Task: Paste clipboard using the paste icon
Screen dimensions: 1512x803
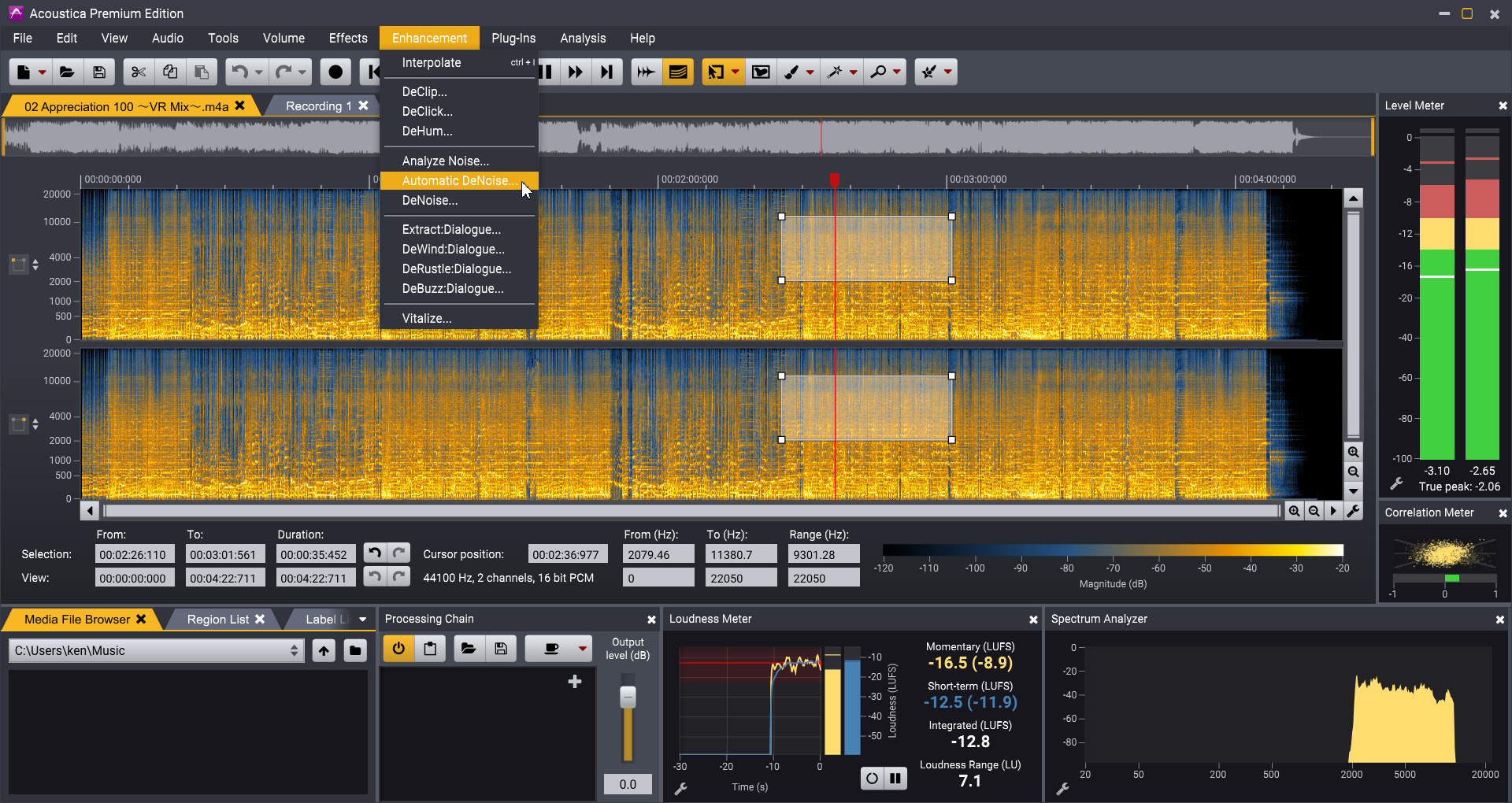Action: 202,72
